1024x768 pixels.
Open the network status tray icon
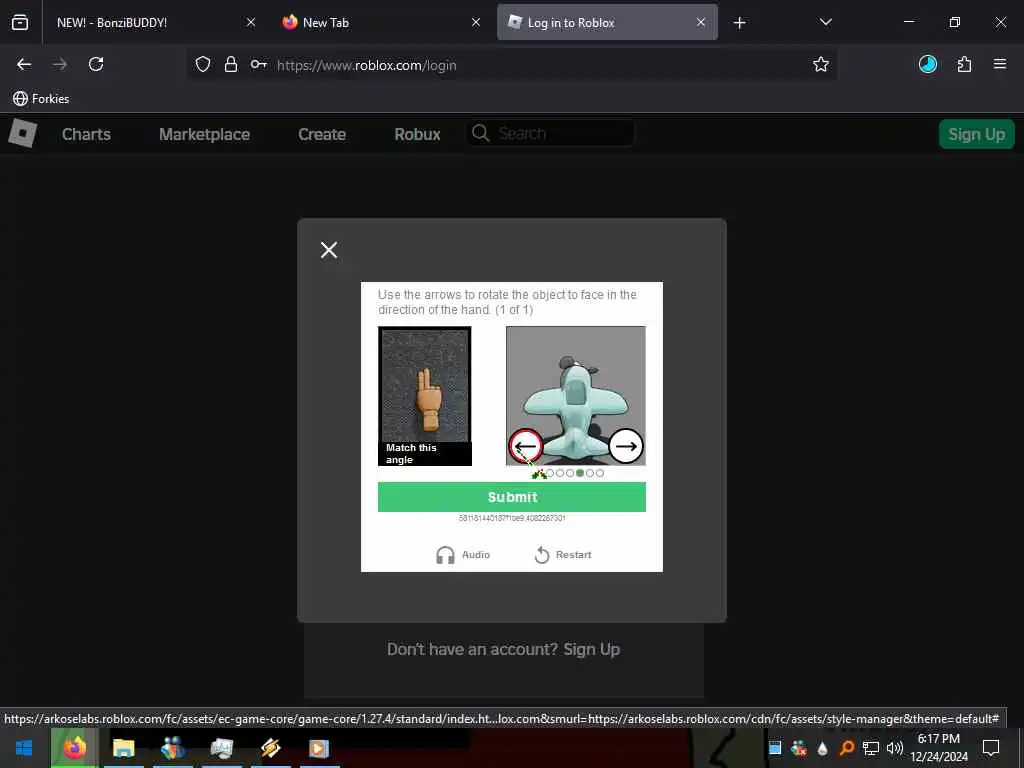click(871, 748)
